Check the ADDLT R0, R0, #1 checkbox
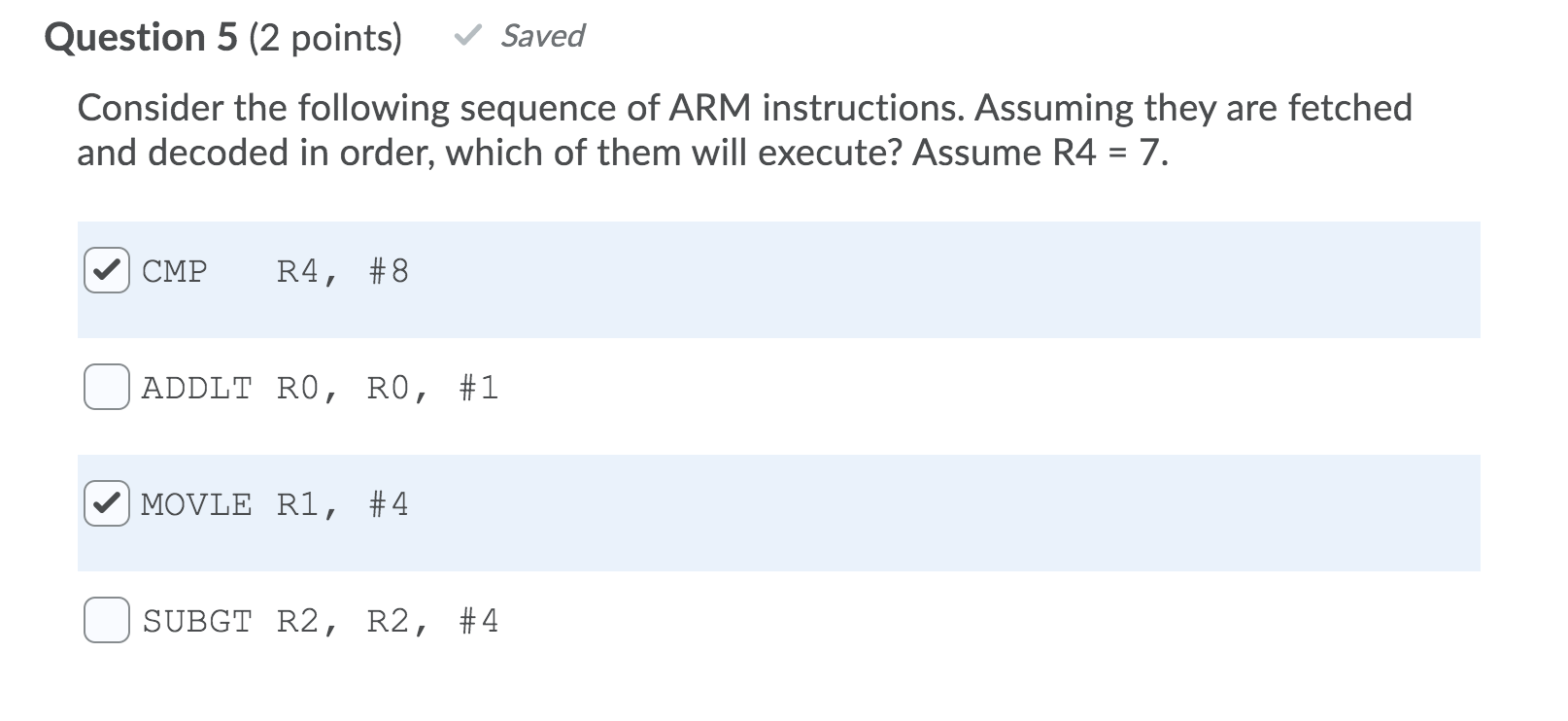Screen dimensions: 1568x721 [x=106, y=387]
